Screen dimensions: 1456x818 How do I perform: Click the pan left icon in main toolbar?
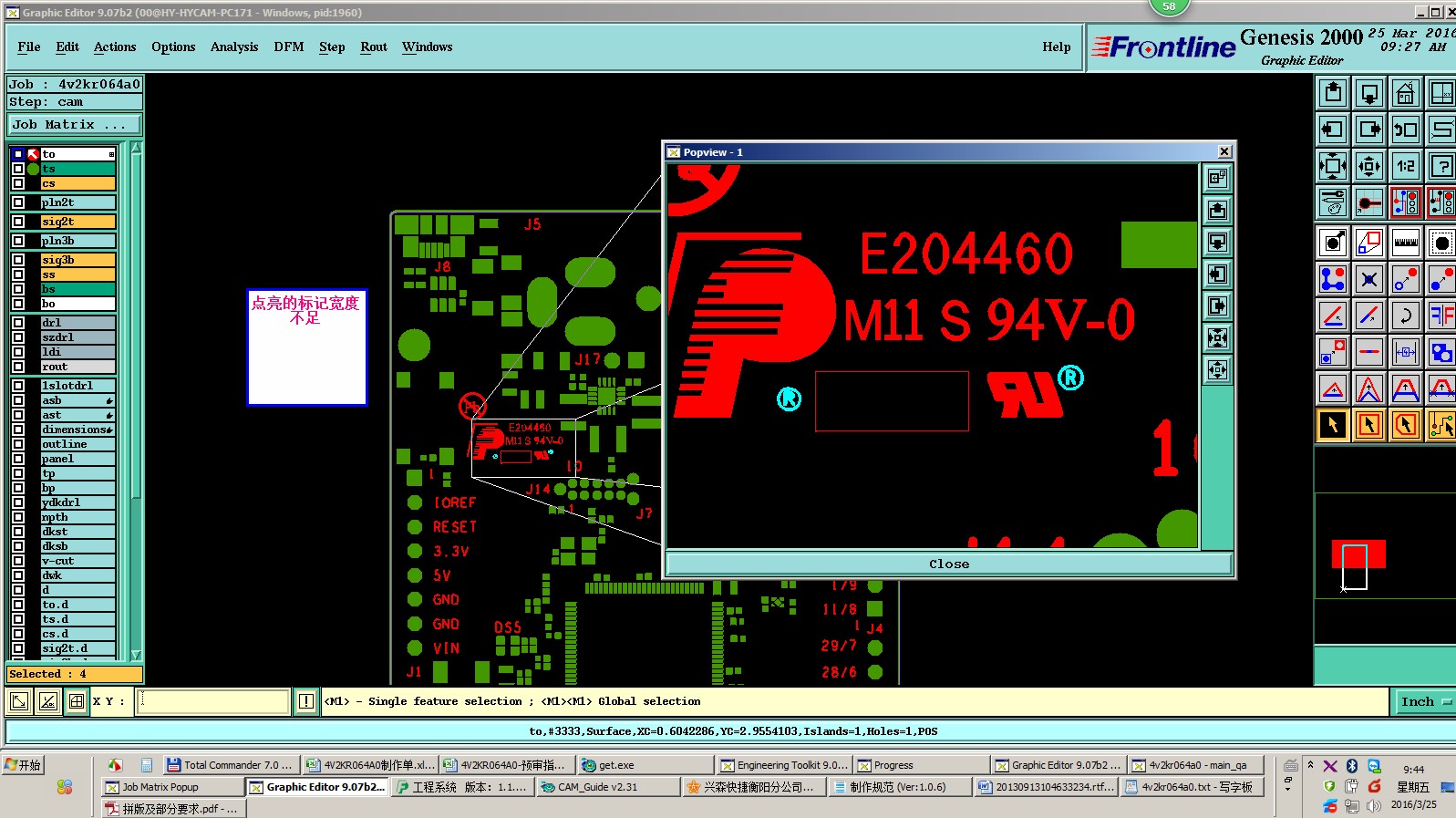(1333, 129)
